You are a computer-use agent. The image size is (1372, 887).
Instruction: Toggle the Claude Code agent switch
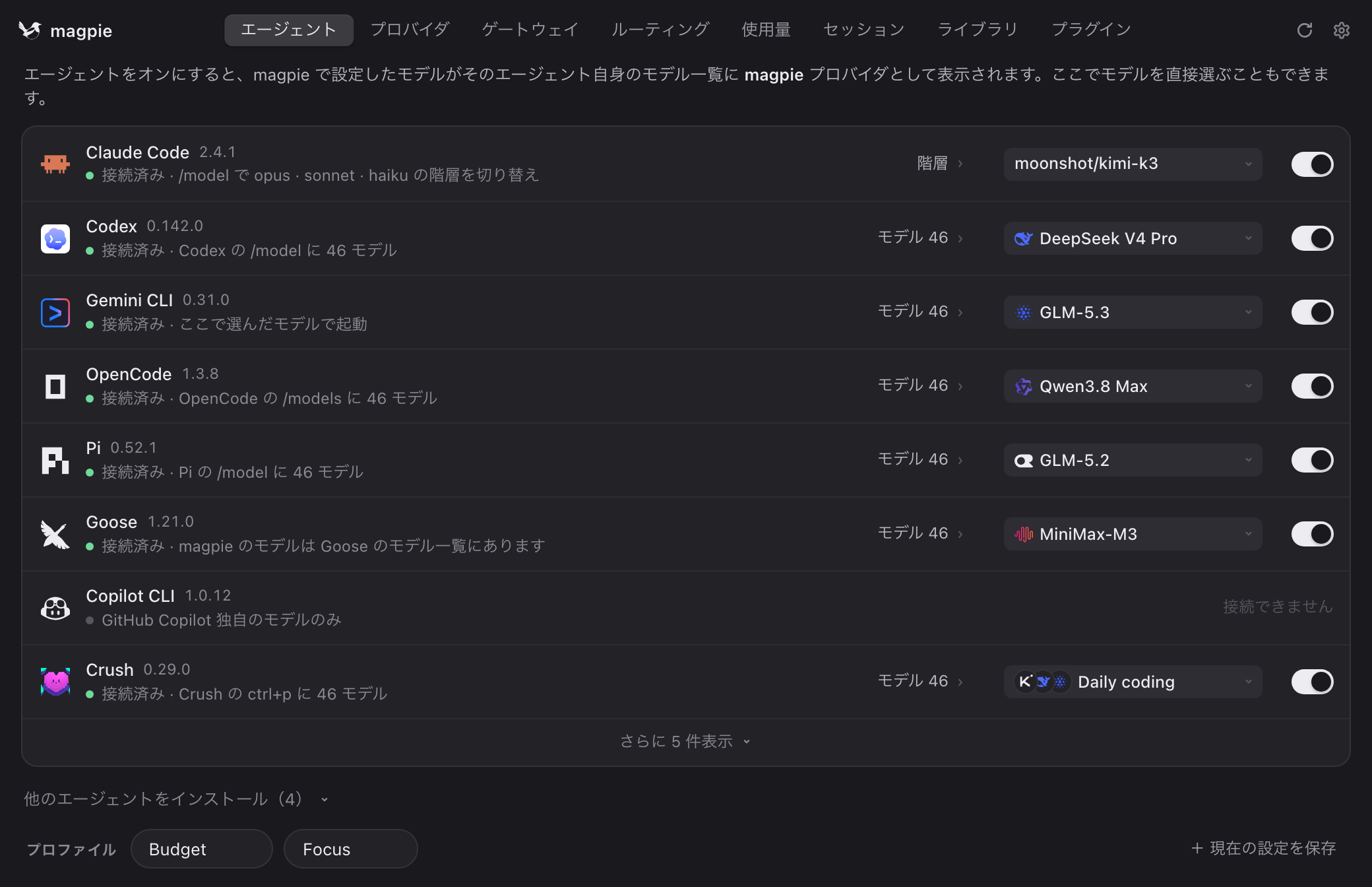(1312, 164)
